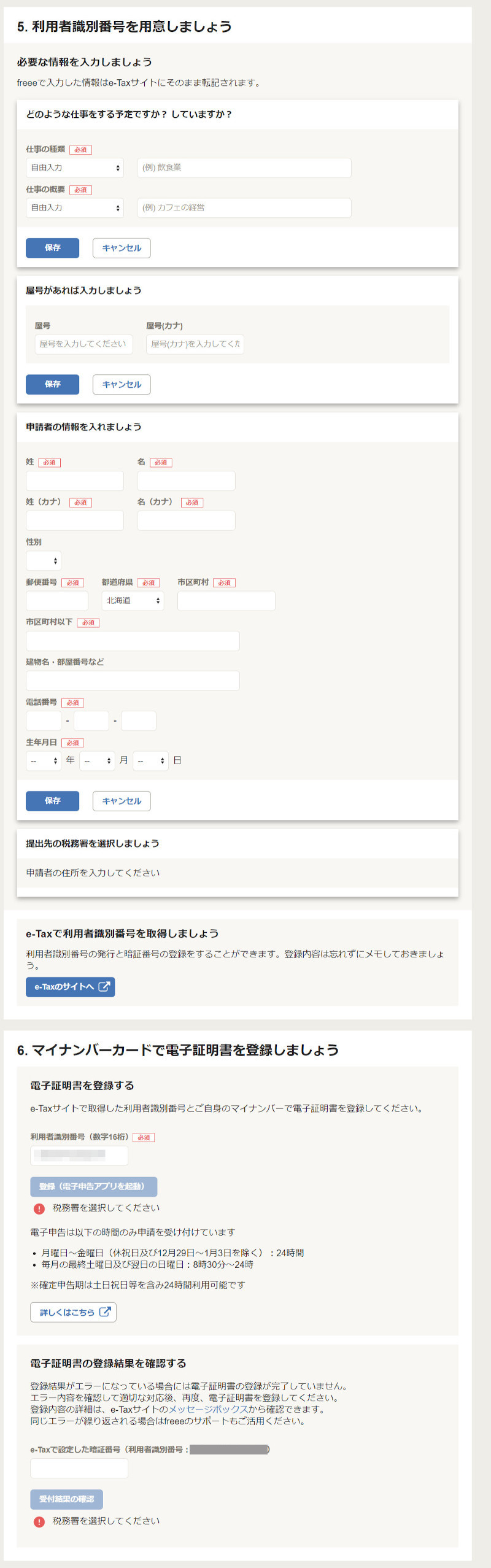The image size is (491, 1568).
Task: Expand the 仕事の概要 dropdown
Action: 74,207
